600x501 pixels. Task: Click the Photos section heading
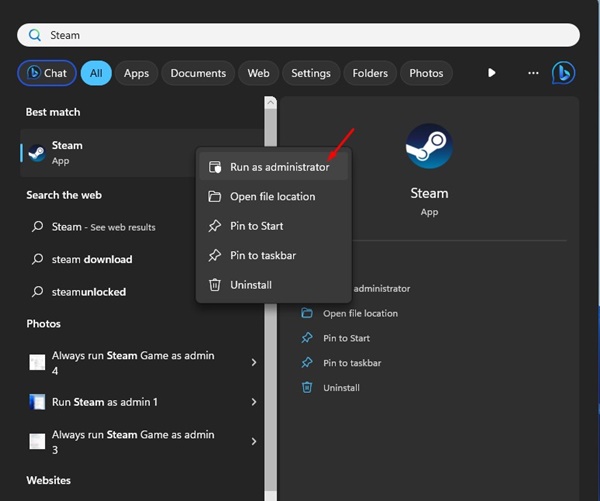click(x=43, y=324)
